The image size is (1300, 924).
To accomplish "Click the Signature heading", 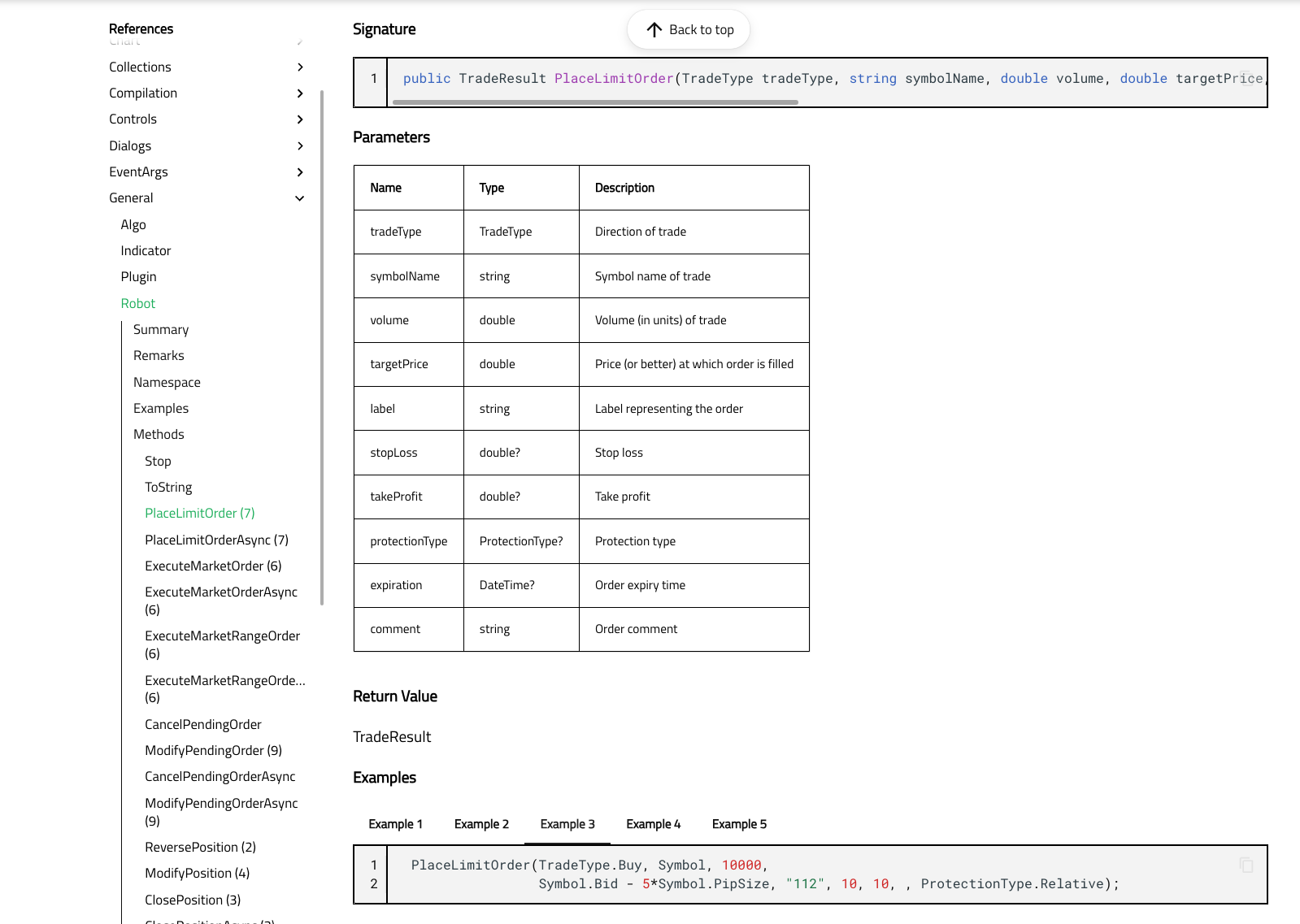I will 384,29.
